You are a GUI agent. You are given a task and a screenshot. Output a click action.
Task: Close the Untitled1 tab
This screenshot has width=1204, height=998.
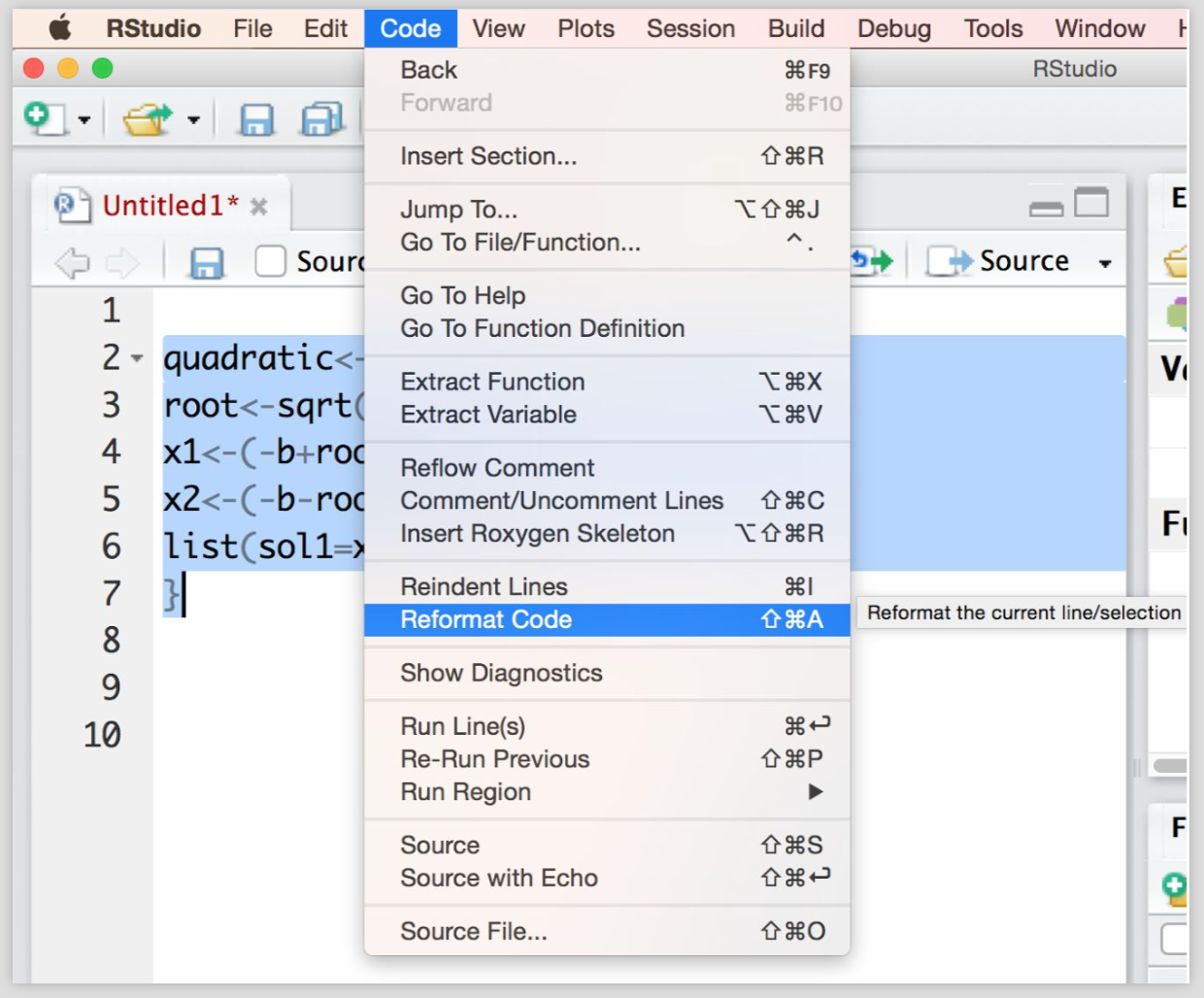(258, 207)
